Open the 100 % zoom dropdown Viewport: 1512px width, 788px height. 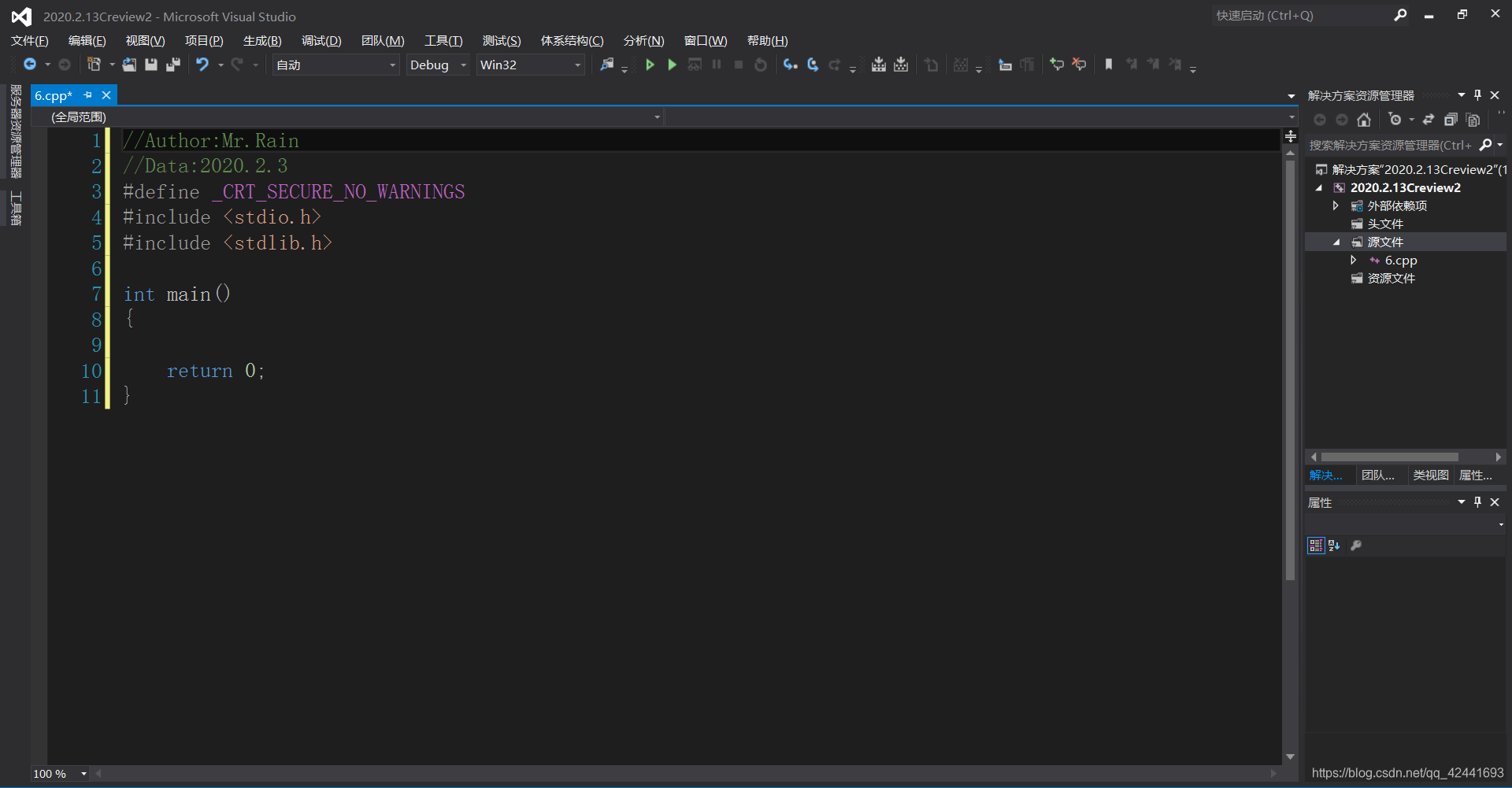[x=60, y=774]
